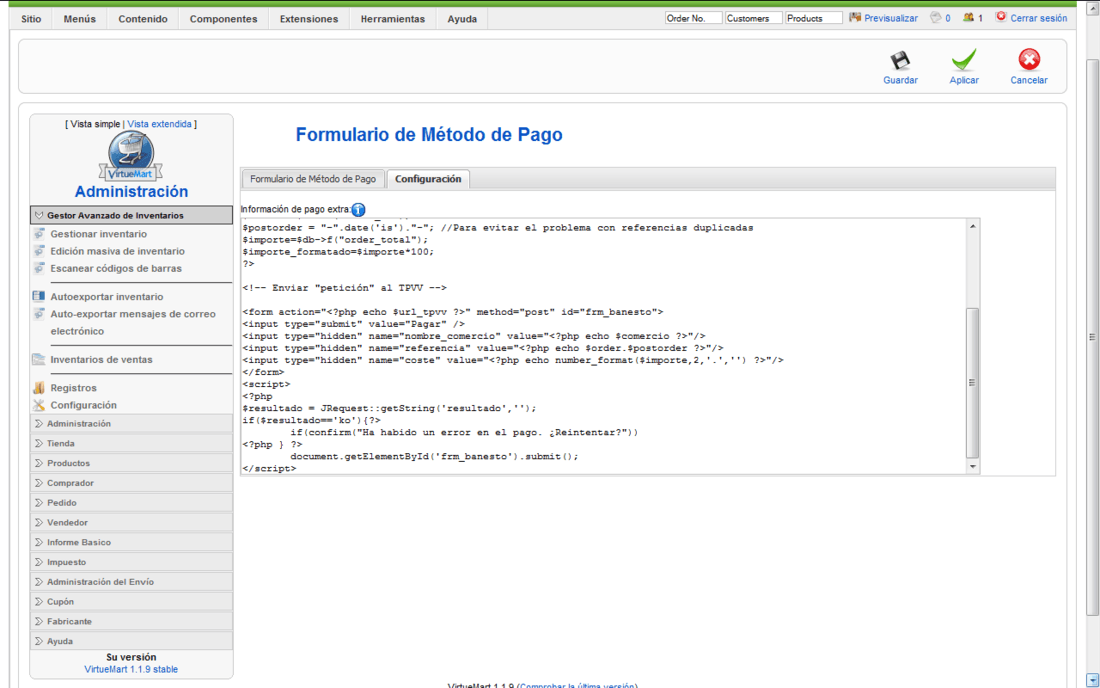Click the code textarea scroll down arrow
This screenshot has width=1100, height=688.
tap(972, 466)
